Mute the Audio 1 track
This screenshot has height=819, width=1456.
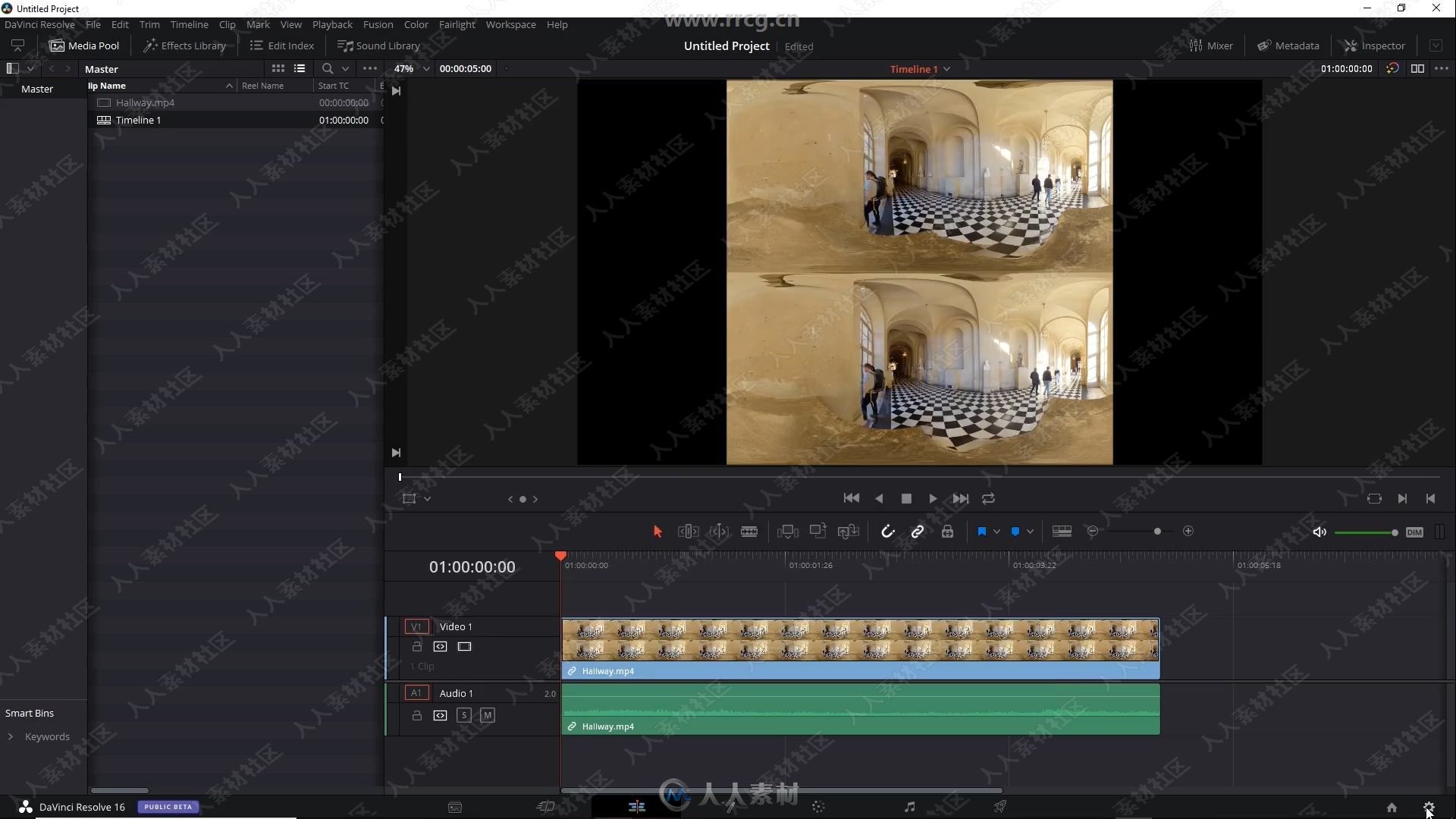tap(488, 715)
